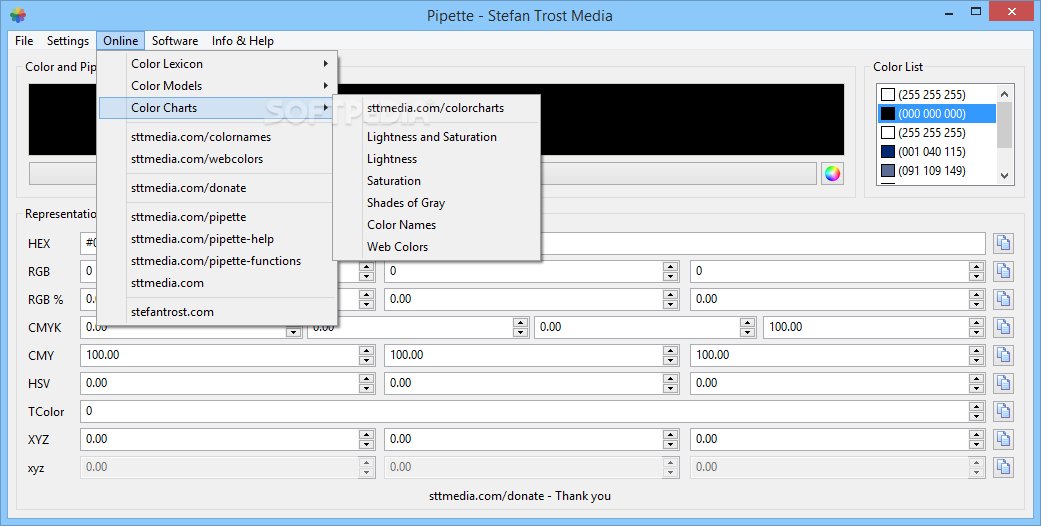This screenshot has height=526, width=1041.
Task: Open the Info & Help menu
Action: tap(243, 41)
